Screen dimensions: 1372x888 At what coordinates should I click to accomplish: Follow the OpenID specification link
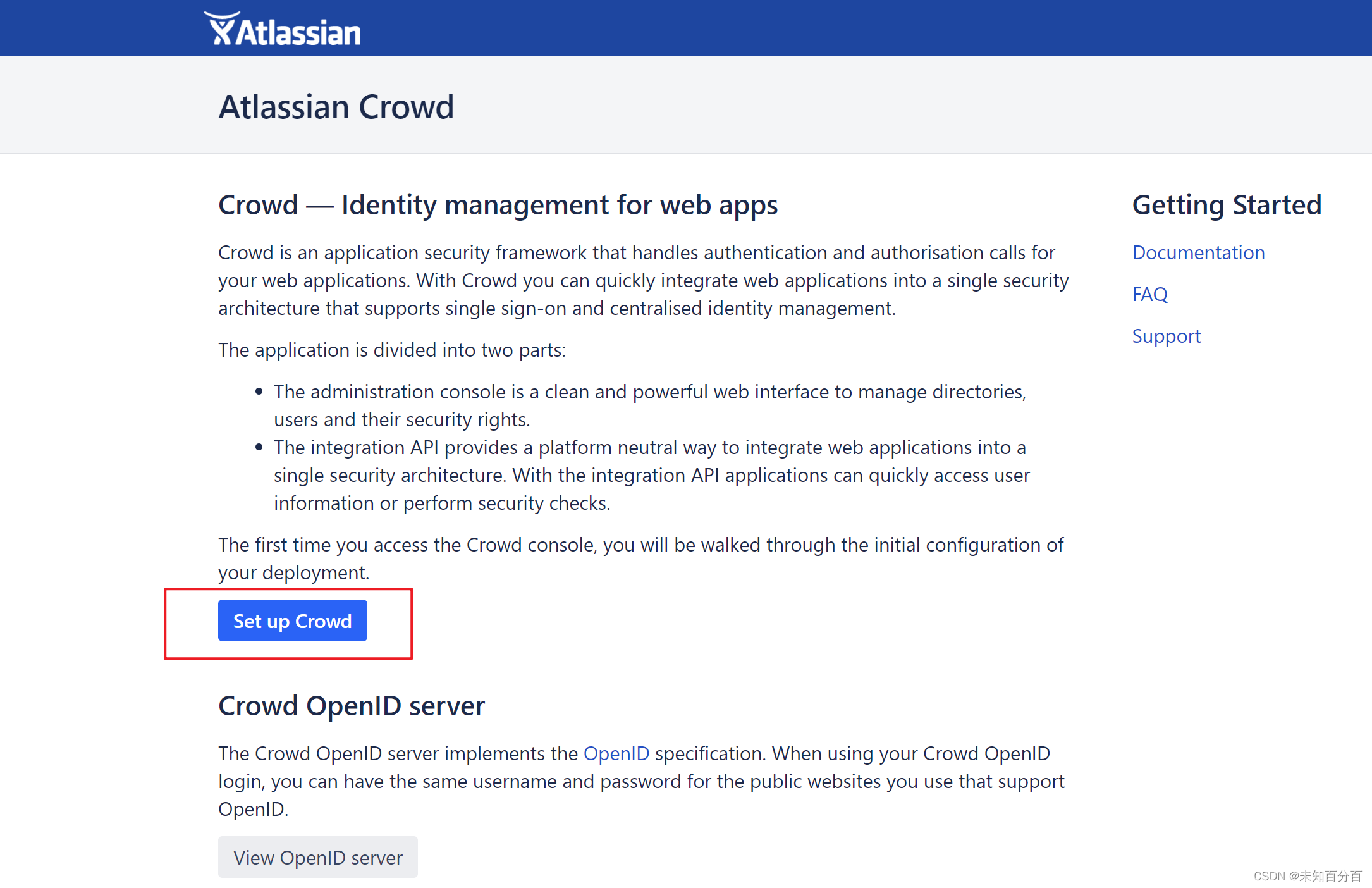pyautogui.click(x=616, y=753)
